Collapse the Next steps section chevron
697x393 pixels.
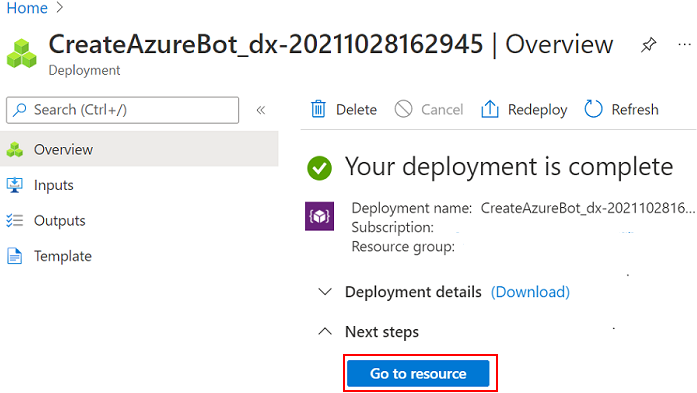coord(325,332)
